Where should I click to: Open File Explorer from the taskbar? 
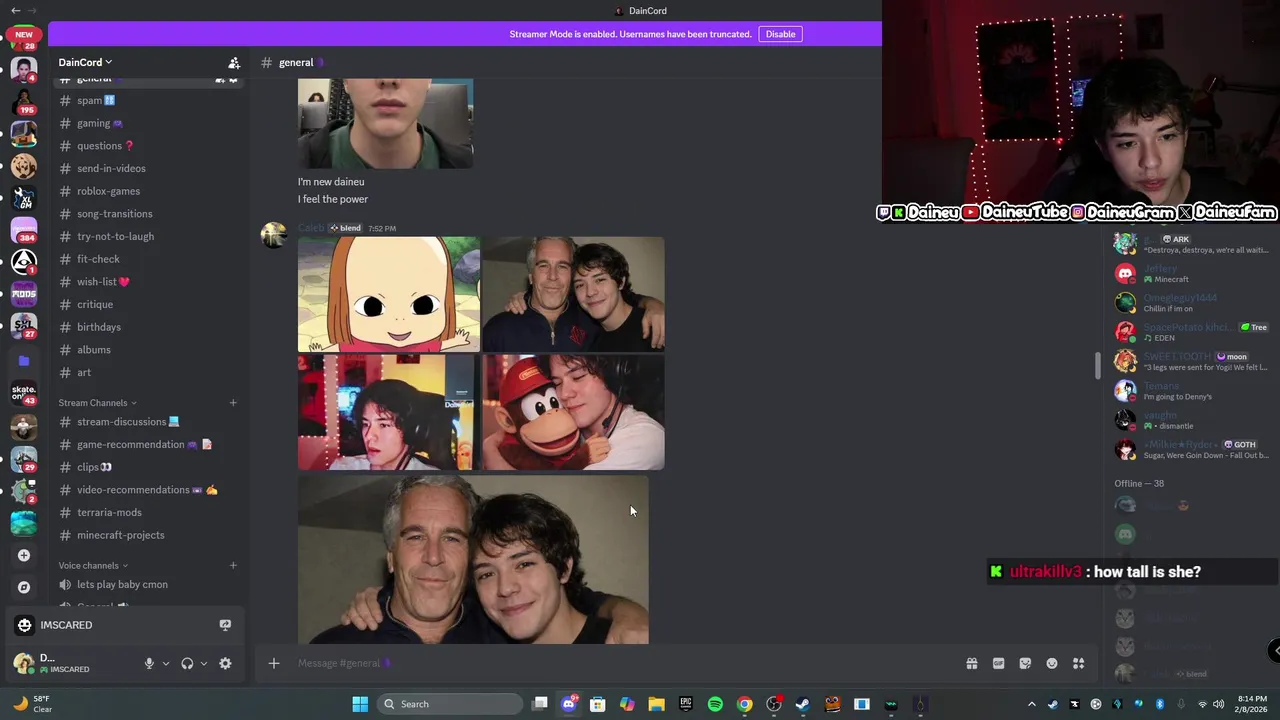point(656,704)
